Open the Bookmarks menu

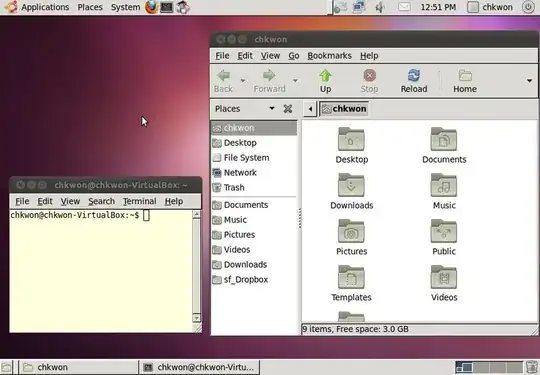tap(329, 56)
